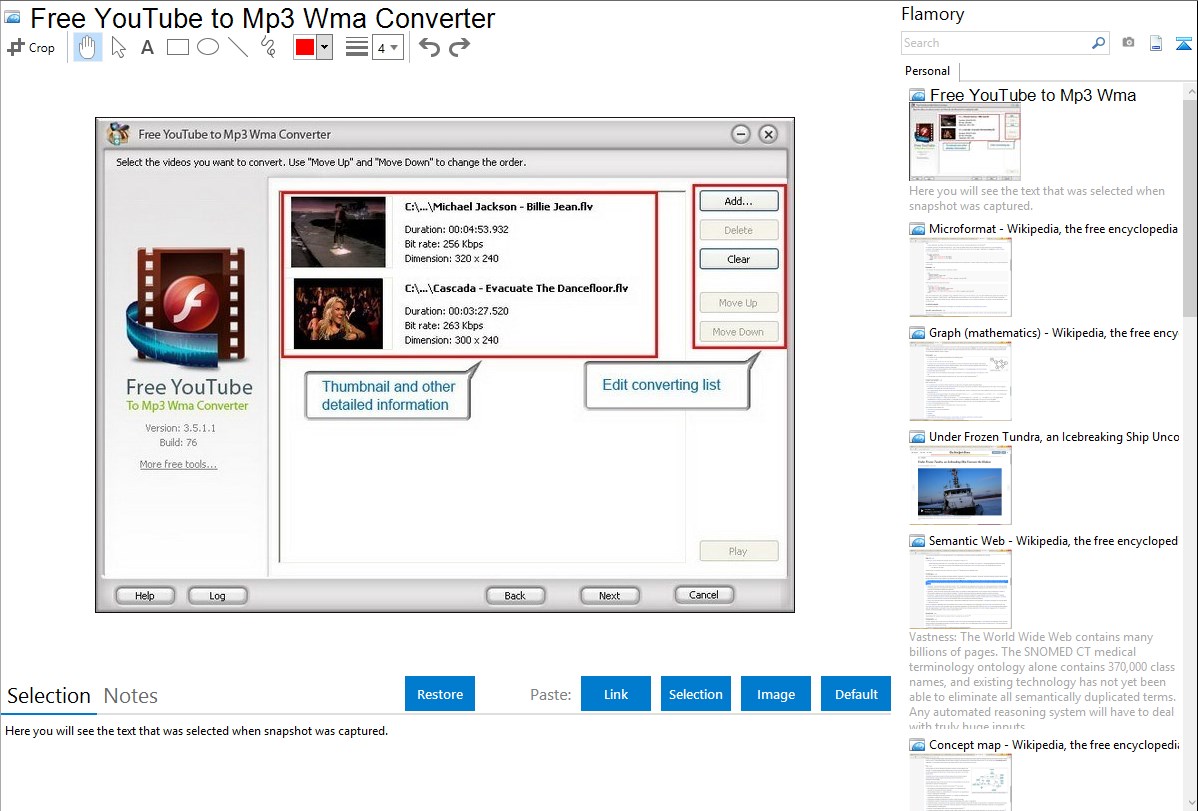Click the red color swatch
Viewport: 1198px width, 811px height.
coord(305,47)
